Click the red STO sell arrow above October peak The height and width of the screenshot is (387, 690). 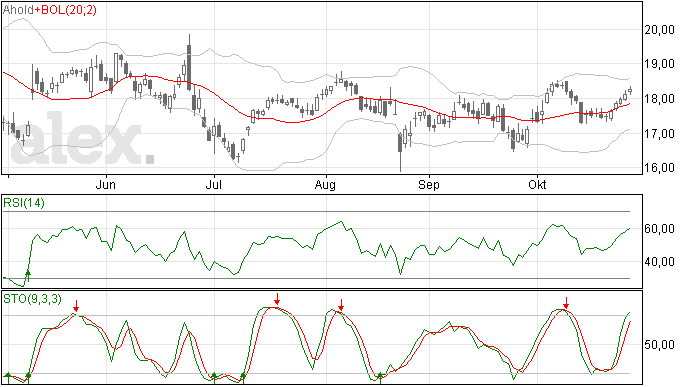click(566, 303)
